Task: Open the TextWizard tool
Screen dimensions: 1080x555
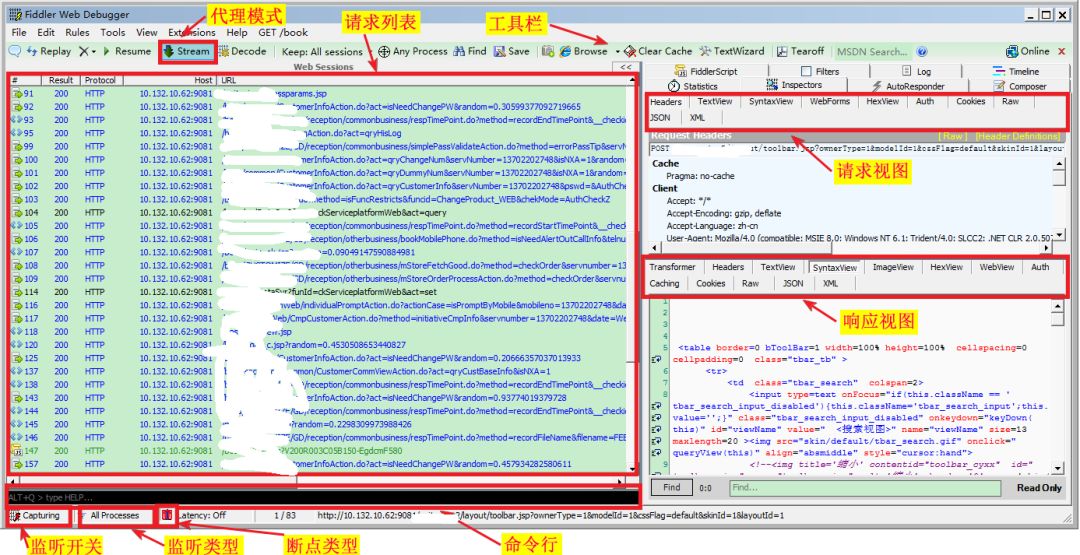Action: click(731, 52)
